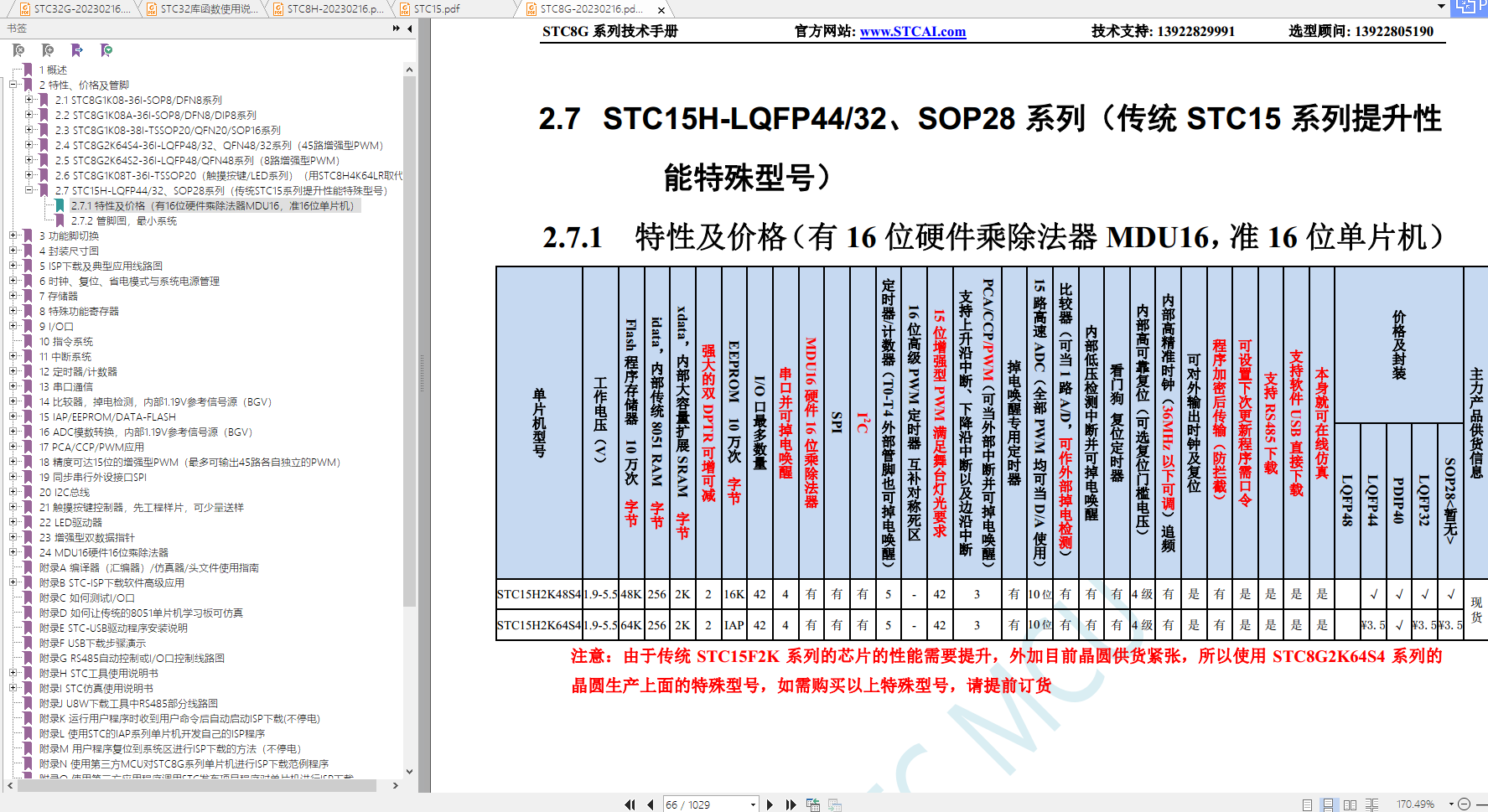Collapse the bookmark panel with the left triangle icon
The image size is (1488, 812).
coord(410,28)
